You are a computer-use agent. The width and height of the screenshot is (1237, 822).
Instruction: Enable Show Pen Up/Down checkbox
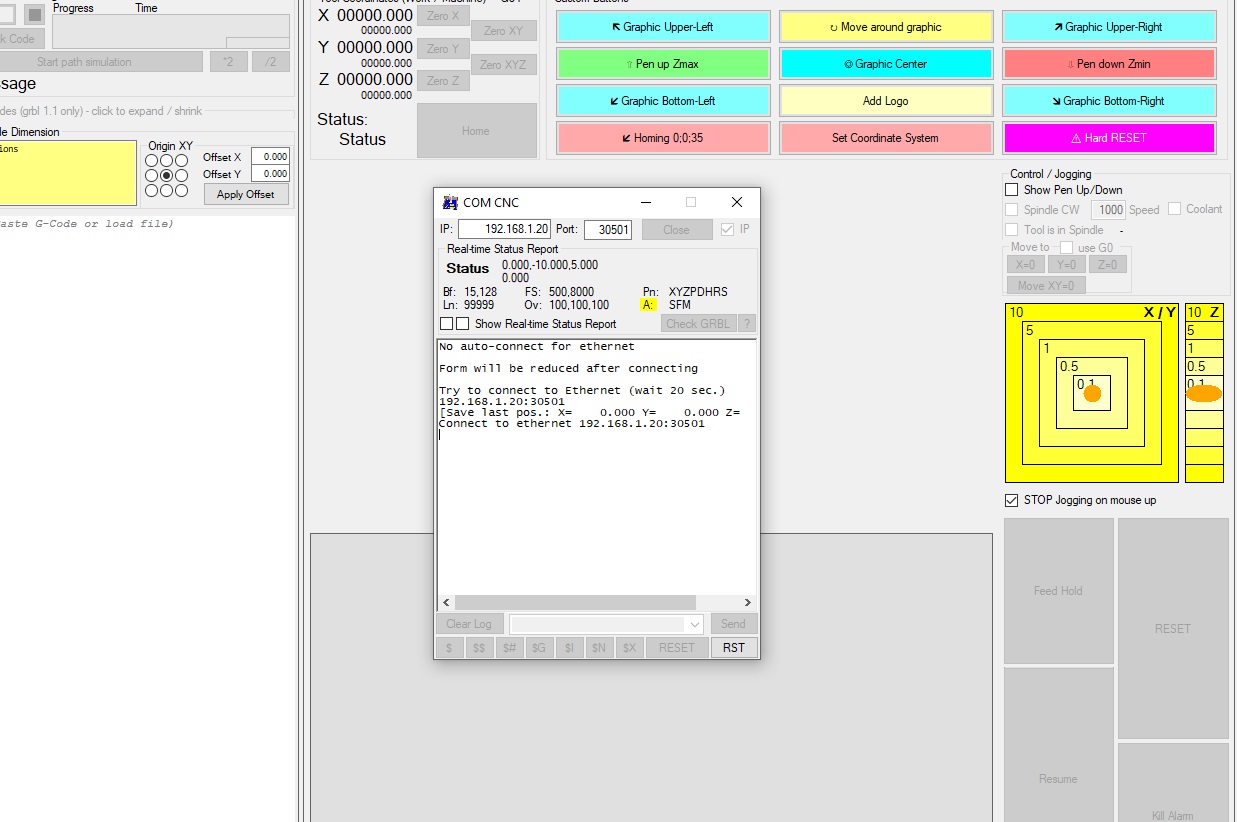click(1012, 190)
